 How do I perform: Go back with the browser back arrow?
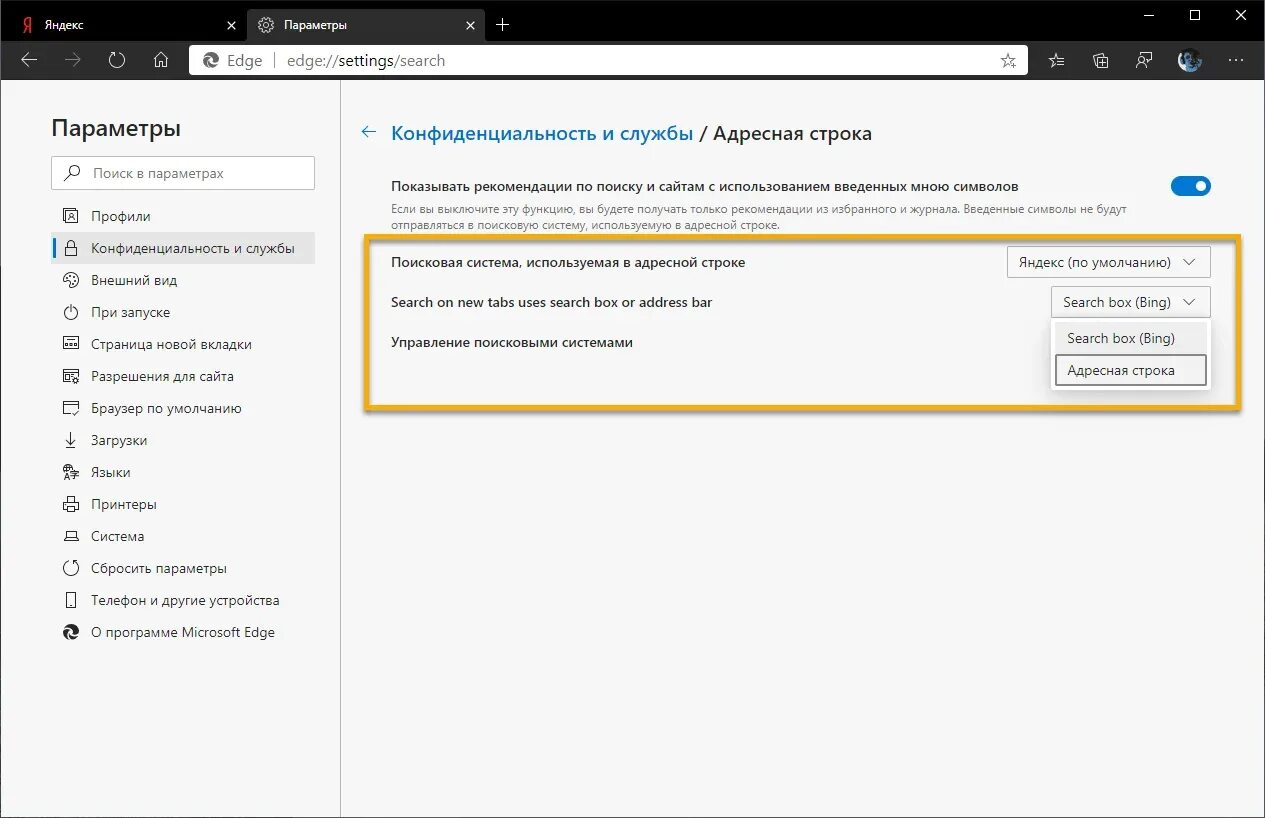(x=29, y=60)
